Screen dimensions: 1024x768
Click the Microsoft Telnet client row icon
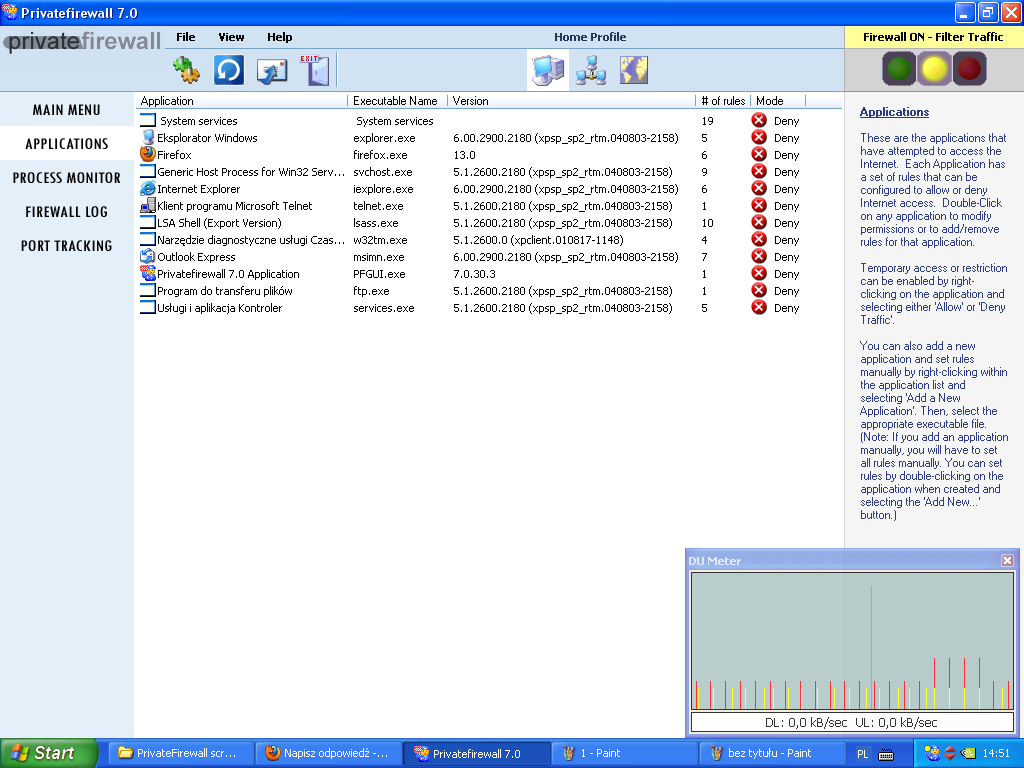click(x=148, y=205)
